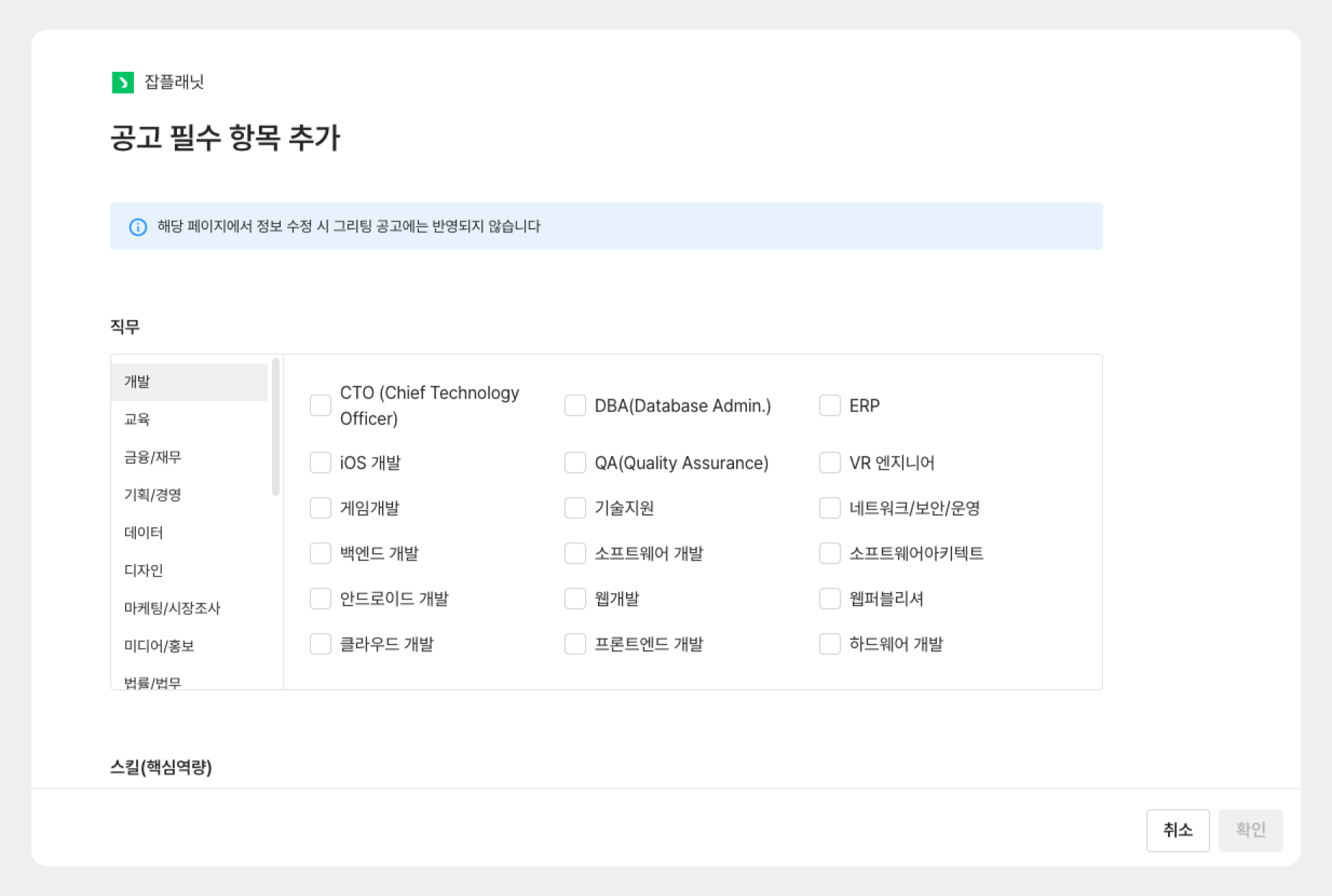Select the 개발 job category
This screenshot has height=896, width=1332.
click(x=189, y=381)
